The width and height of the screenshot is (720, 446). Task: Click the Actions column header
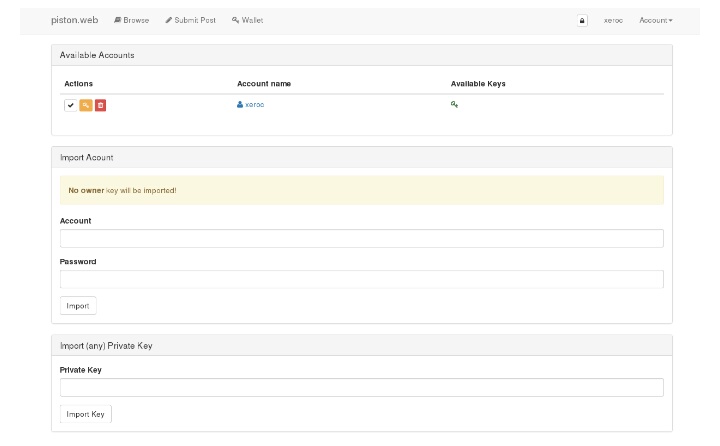tap(79, 84)
